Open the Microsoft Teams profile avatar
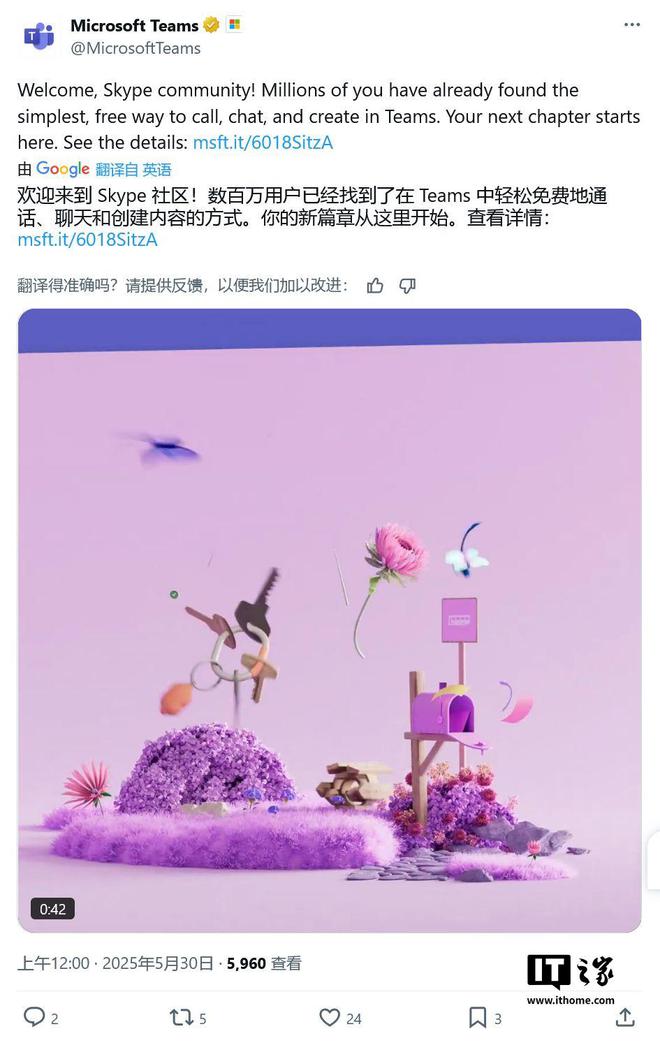Screen dimensions: 660x1043 pyautogui.click(x=39, y=36)
